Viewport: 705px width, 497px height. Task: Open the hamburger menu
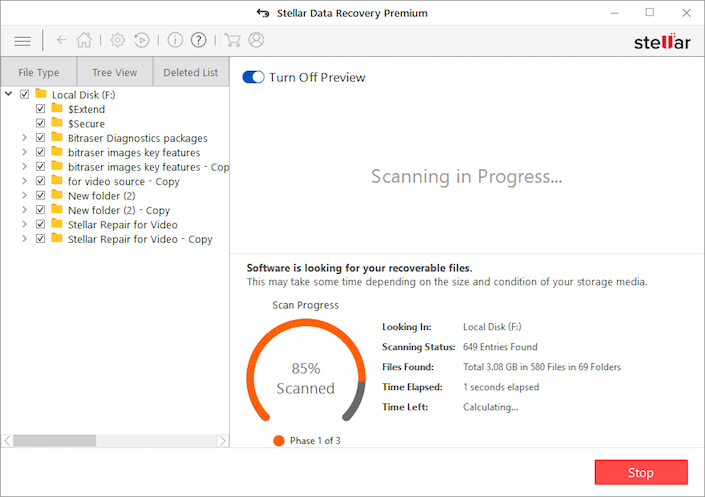[22, 41]
